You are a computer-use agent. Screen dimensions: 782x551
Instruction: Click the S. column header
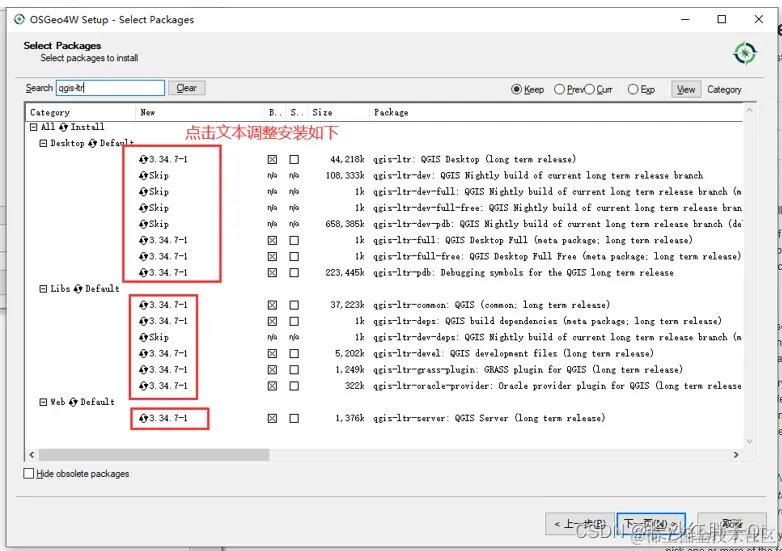coord(296,112)
